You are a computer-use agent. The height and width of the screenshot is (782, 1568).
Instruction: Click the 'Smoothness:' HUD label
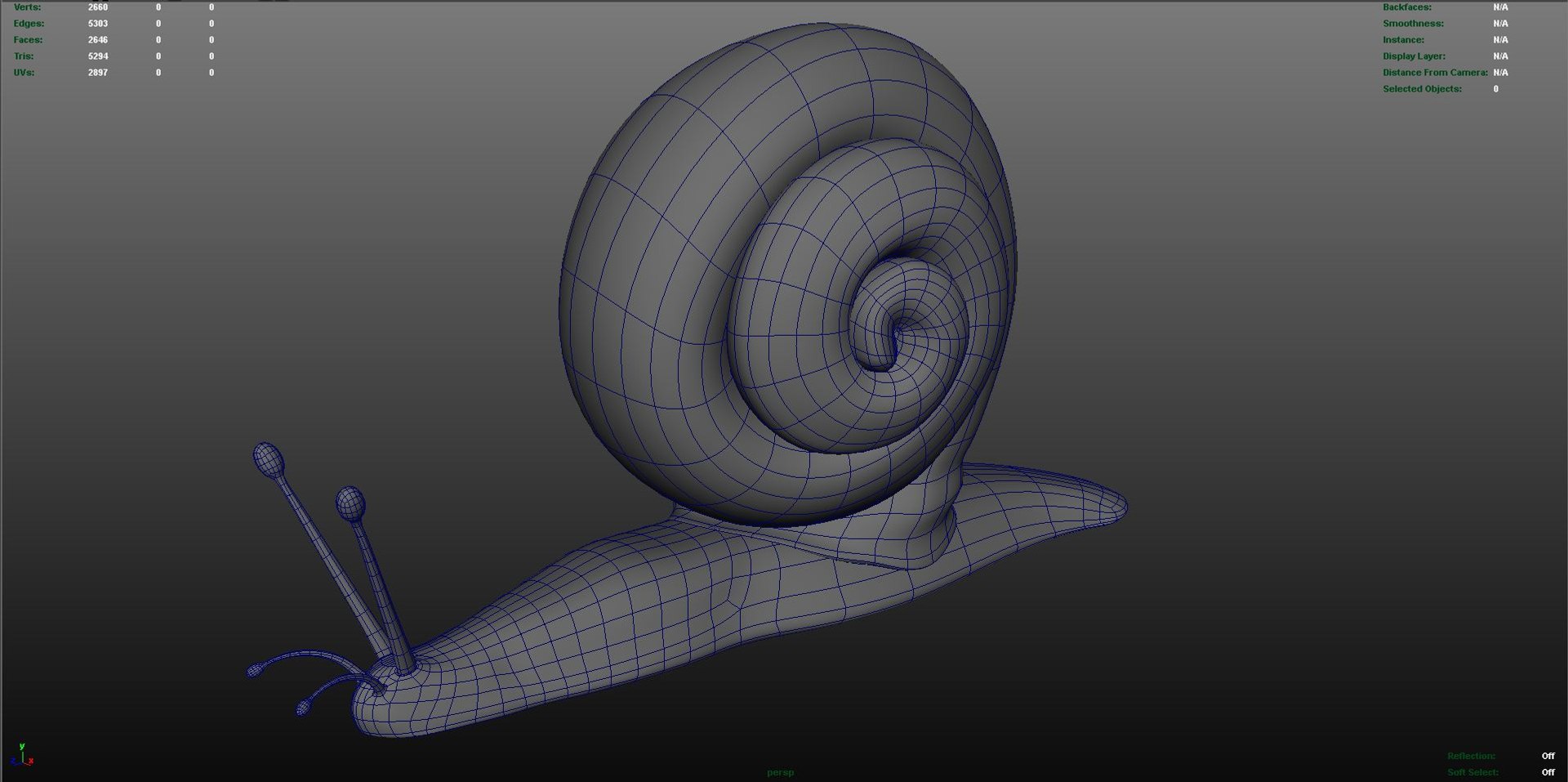(x=1413, y=24)
